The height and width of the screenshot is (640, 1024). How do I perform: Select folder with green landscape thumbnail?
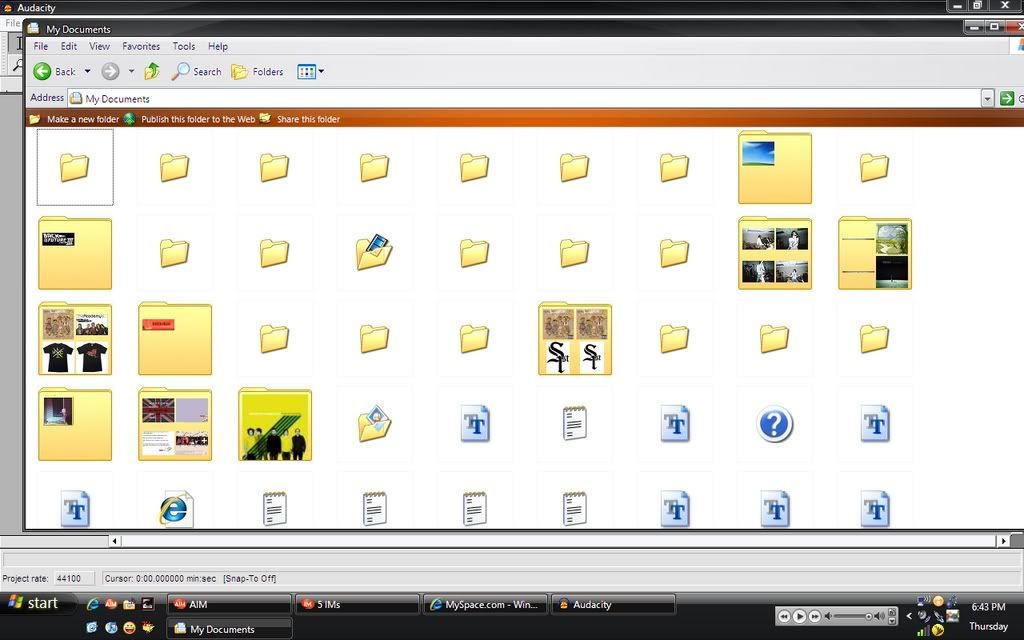pos(874,253)
